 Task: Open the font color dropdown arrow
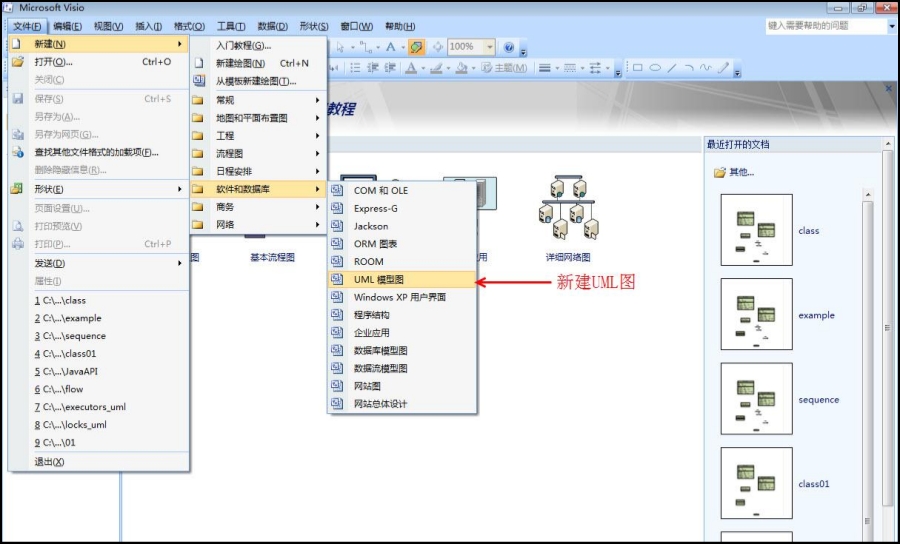(x=423, y=68)
